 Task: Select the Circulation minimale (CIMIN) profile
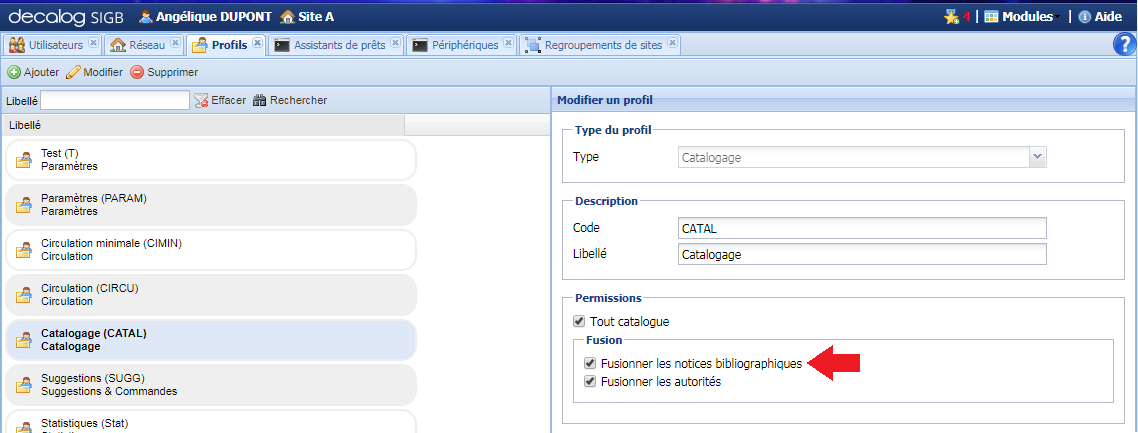tap(210, 250)
